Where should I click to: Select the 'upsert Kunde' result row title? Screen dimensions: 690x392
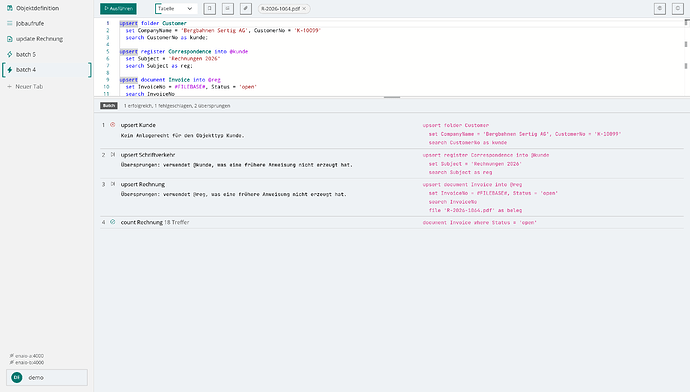(138, 125)
